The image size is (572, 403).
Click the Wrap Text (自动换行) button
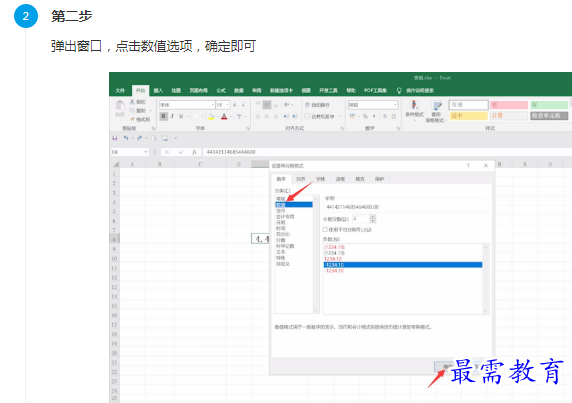coord(317,105)
